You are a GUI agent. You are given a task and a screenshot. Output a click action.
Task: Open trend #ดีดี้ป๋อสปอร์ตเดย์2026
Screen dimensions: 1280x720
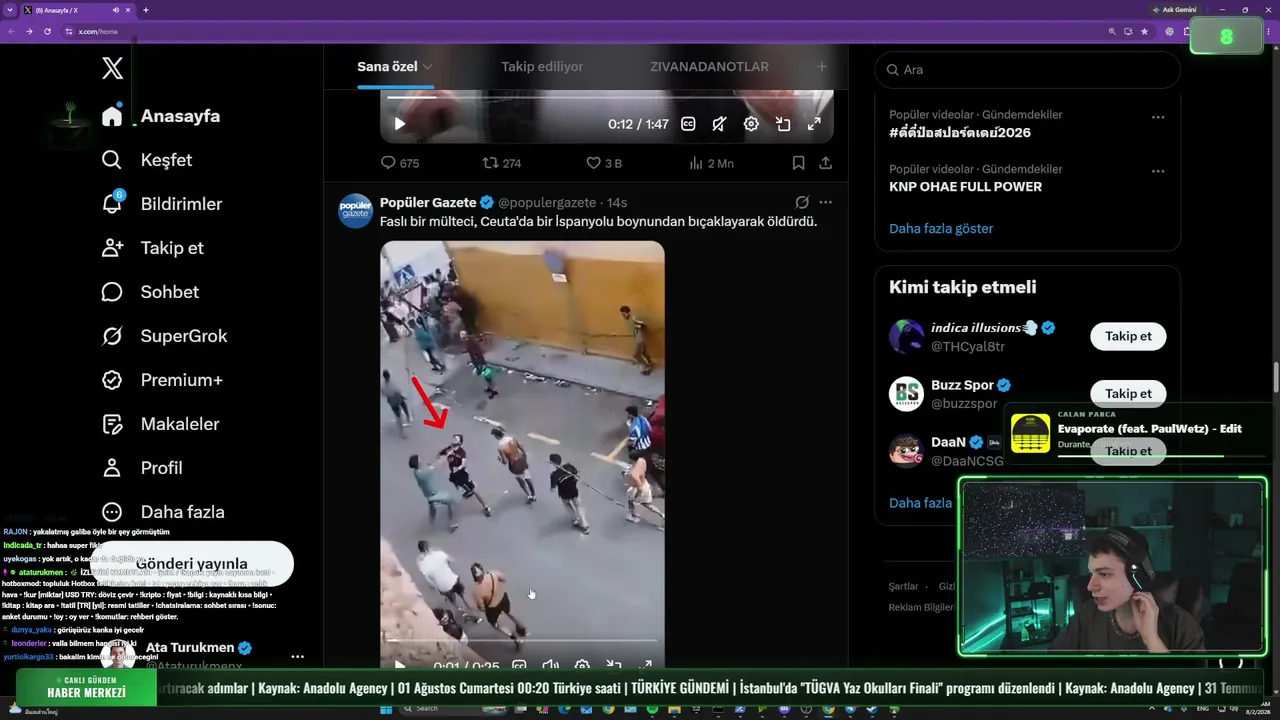point(960,132)
